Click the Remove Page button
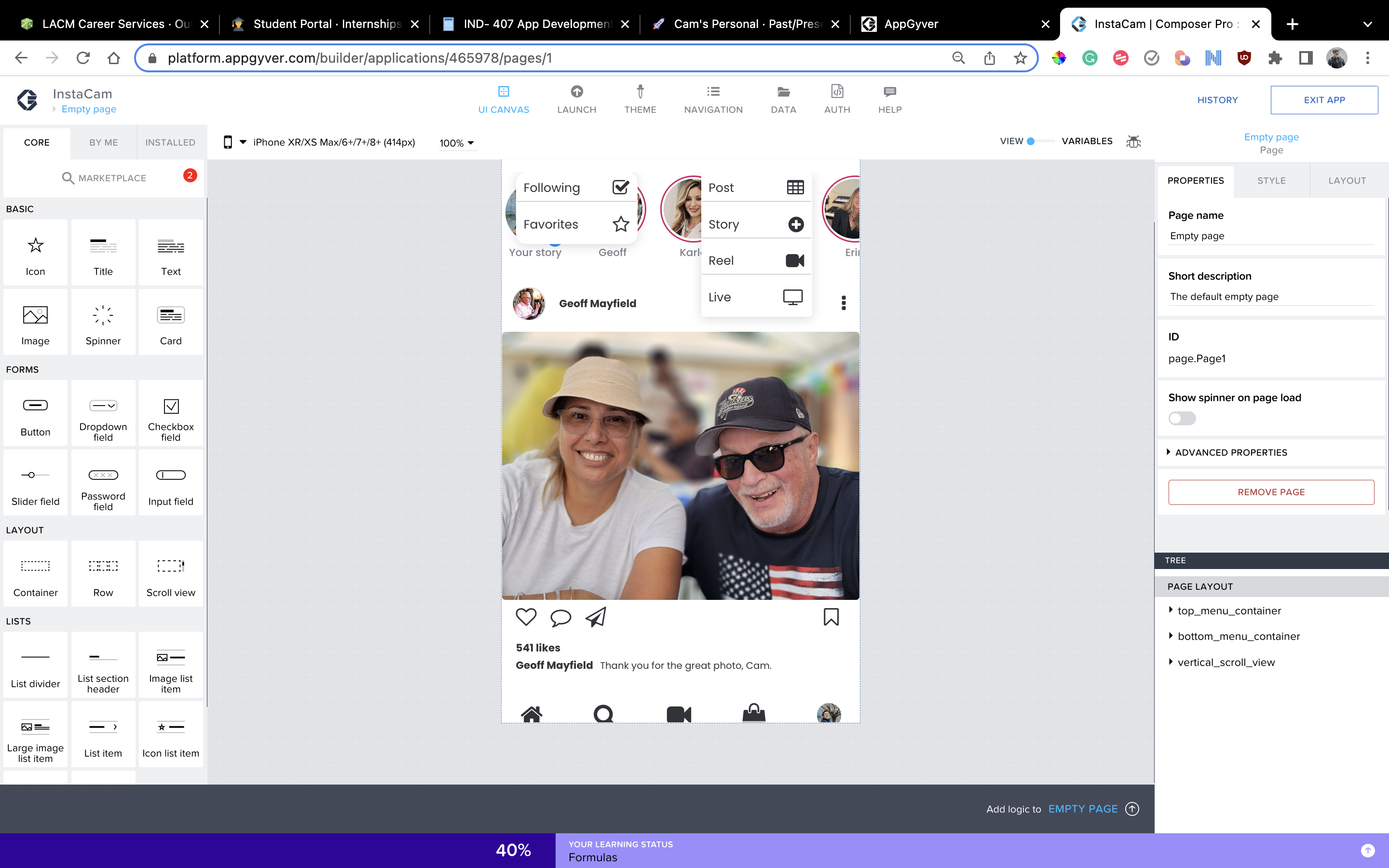Image resolution: width=1389 pixels, height=868 pixels. pyautogui.click(x=1271, y=492)
